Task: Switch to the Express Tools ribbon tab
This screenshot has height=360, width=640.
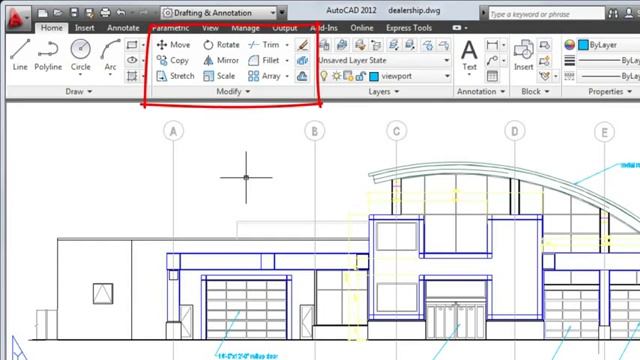Action: (409, 28)
